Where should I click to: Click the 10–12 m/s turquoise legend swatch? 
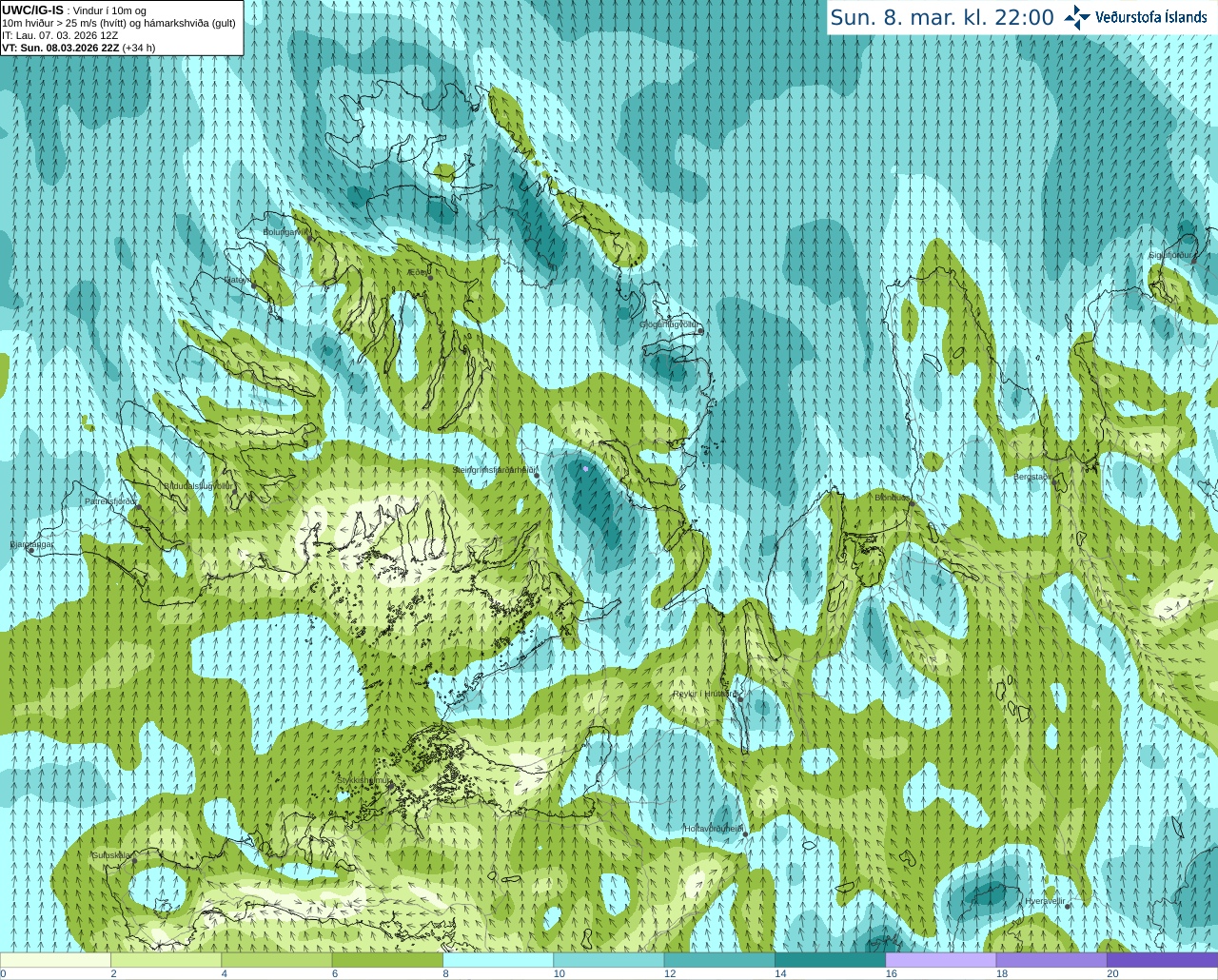[x=609, y=960]
